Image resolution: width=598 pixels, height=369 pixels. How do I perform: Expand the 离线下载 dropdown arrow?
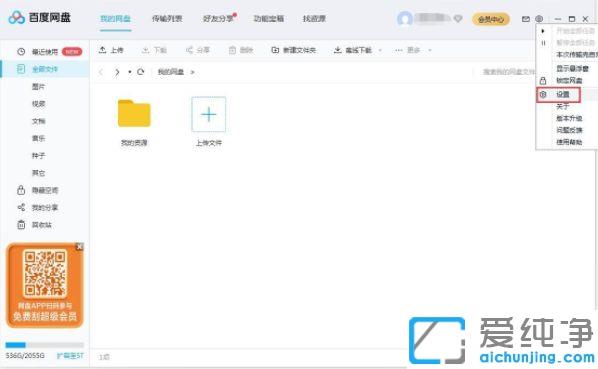click(380, 50)
